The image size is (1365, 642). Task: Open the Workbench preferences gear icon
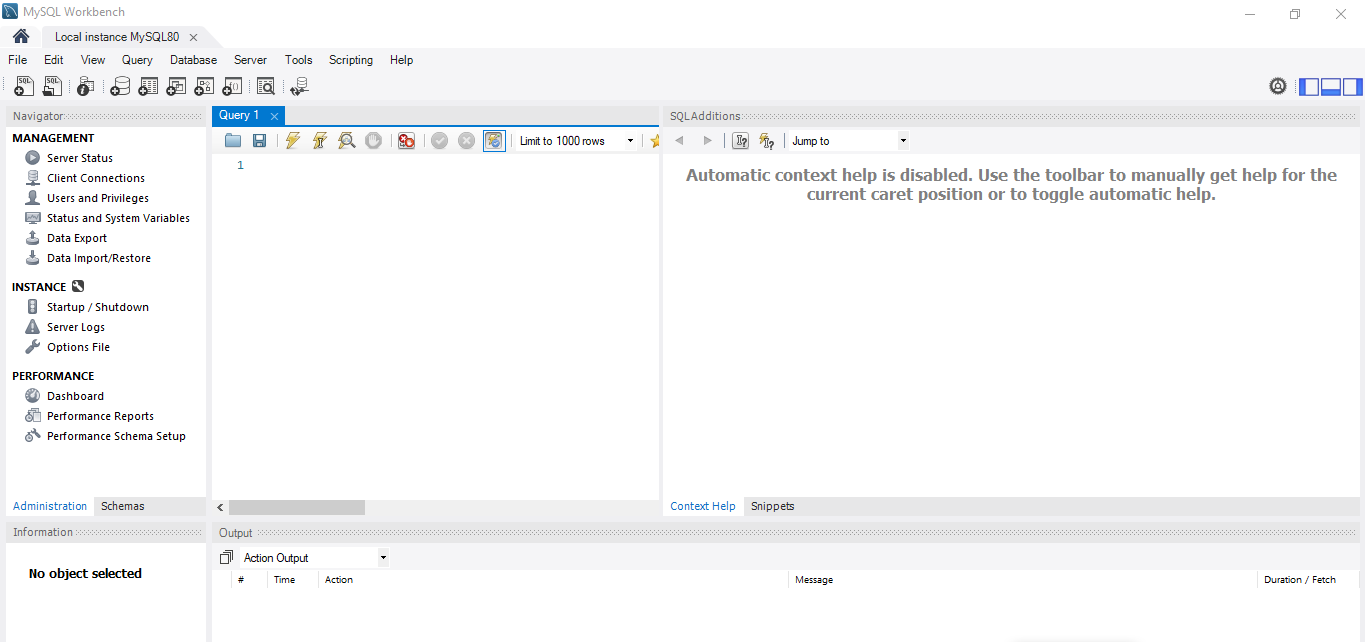pyautogui.click(x=1277, y=87)
